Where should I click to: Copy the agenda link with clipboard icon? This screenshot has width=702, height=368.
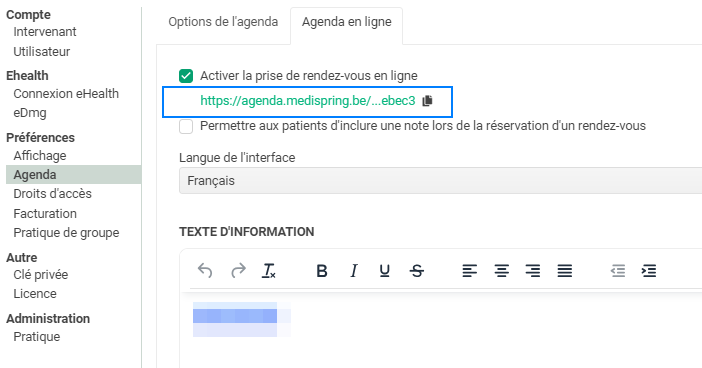tap(428, 101)
